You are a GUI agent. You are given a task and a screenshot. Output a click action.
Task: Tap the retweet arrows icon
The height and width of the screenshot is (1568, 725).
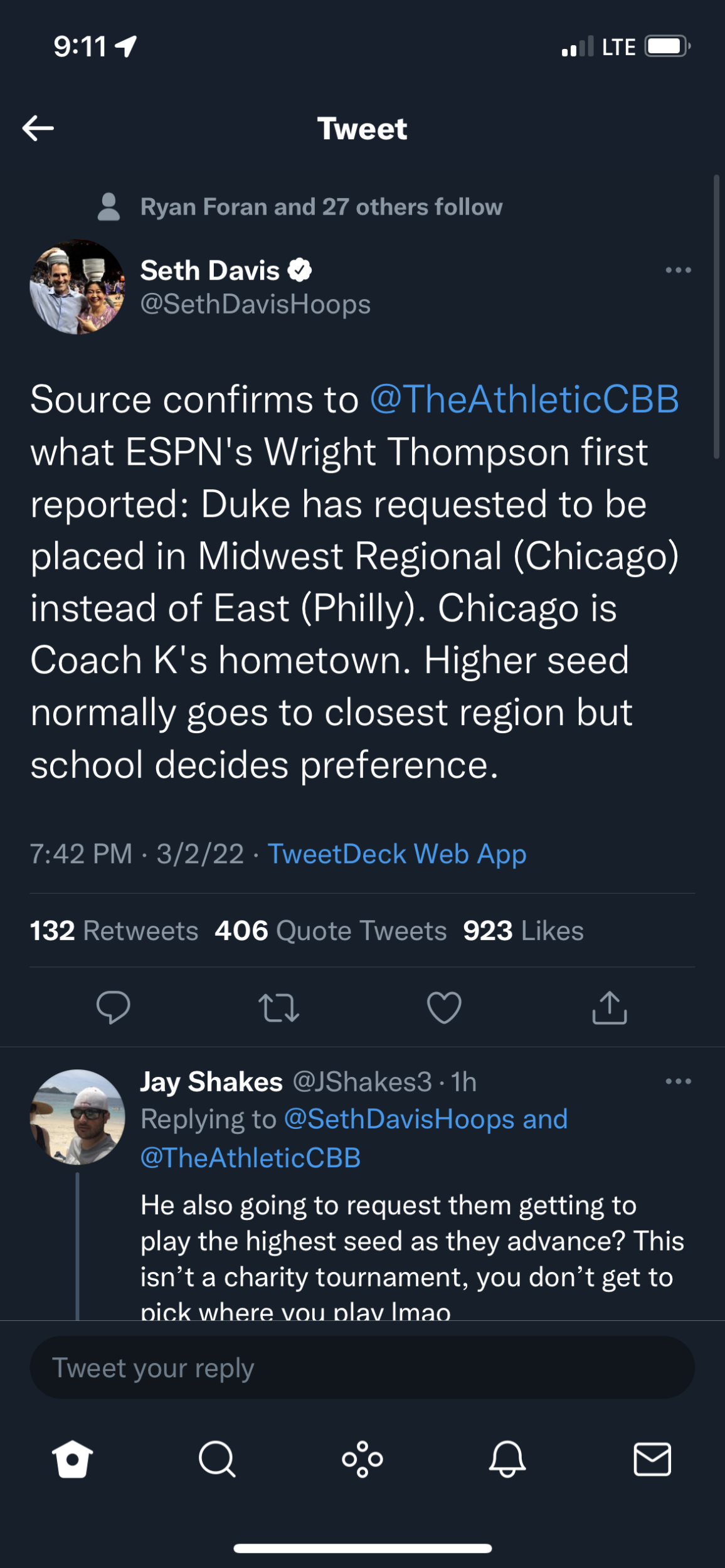(x=278, y=1007)
